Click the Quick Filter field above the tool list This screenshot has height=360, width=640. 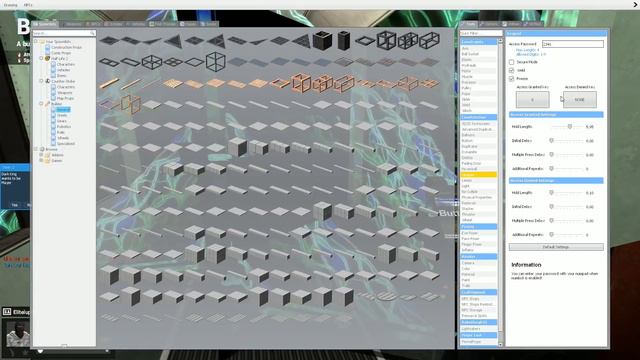(481, 33)
